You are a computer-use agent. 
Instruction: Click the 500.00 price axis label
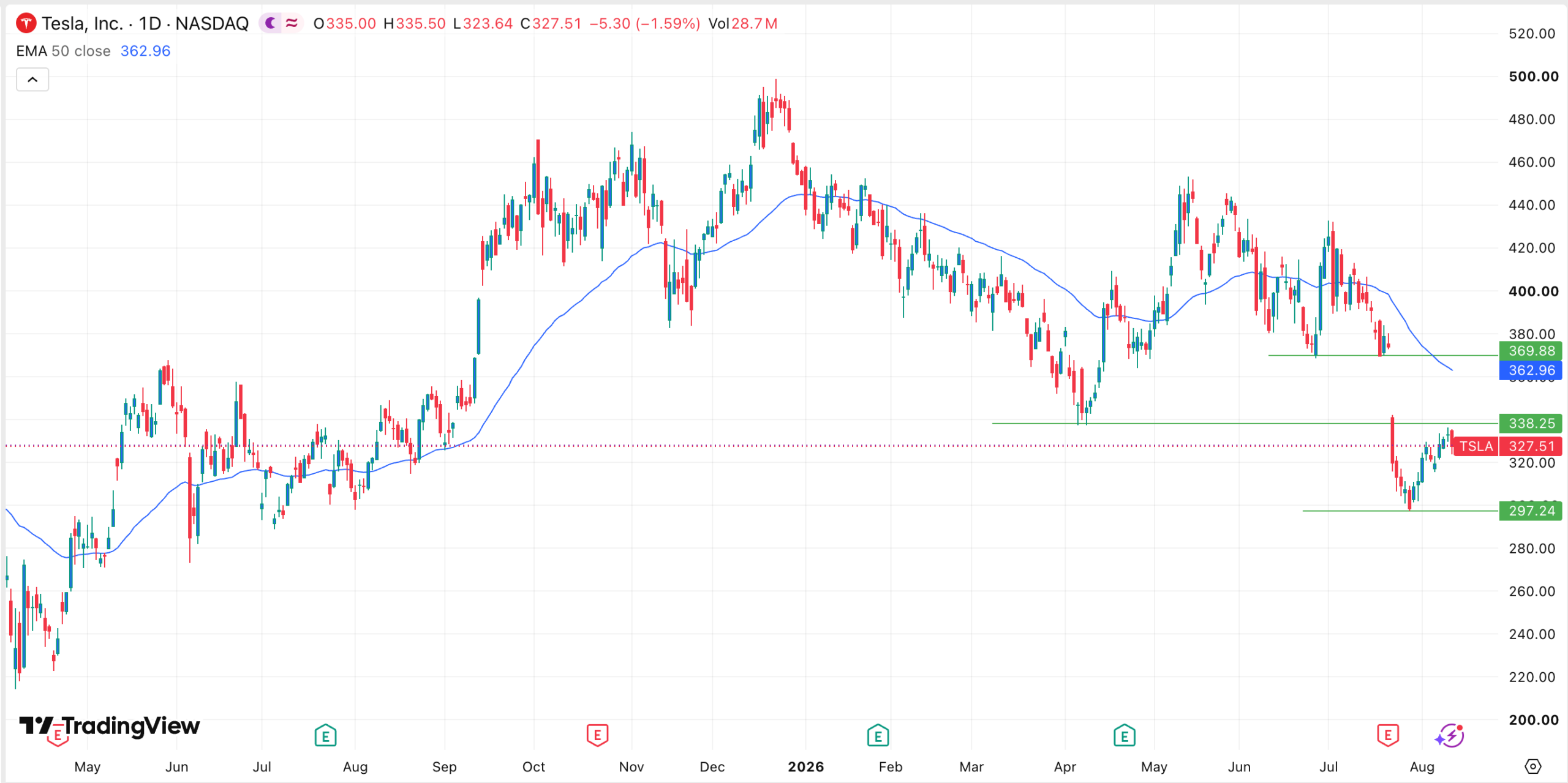[x=1534, y=77]
